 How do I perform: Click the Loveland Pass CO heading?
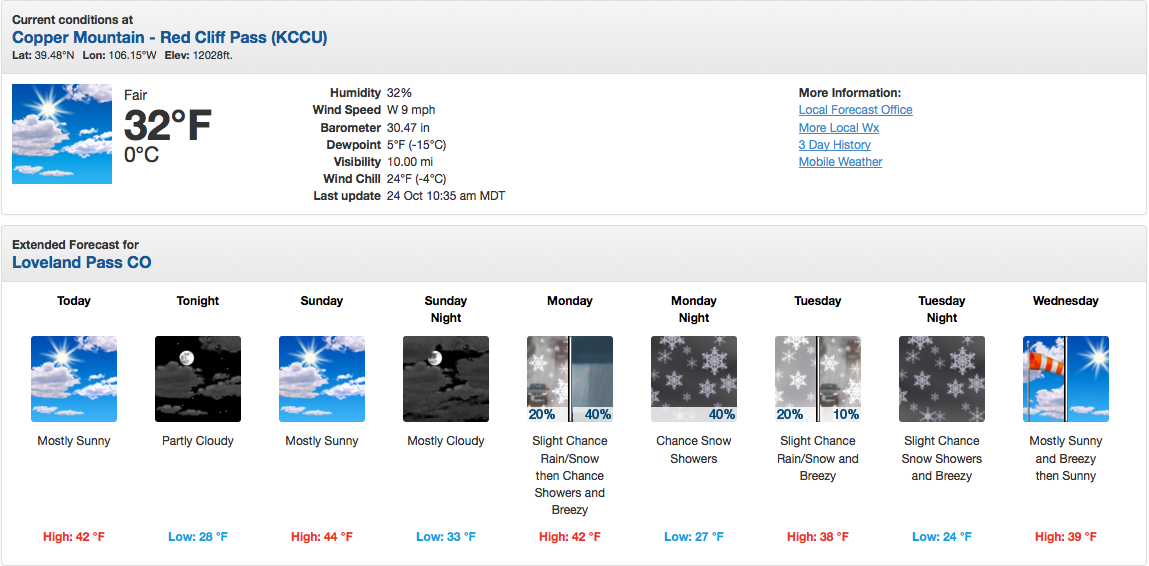coord(82,262)
